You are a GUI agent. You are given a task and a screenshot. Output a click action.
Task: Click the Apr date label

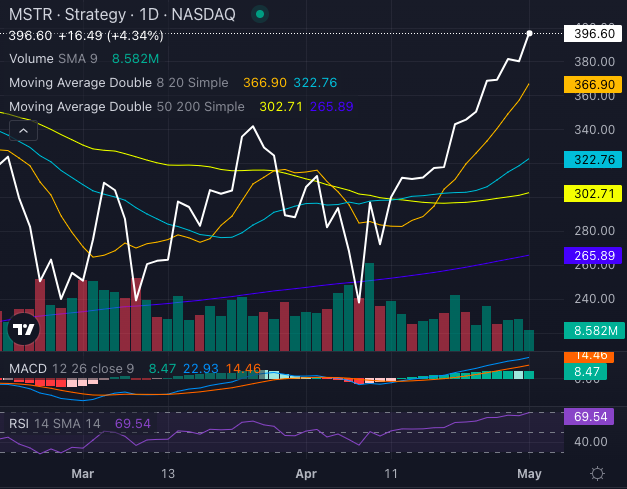coord(306,474)
